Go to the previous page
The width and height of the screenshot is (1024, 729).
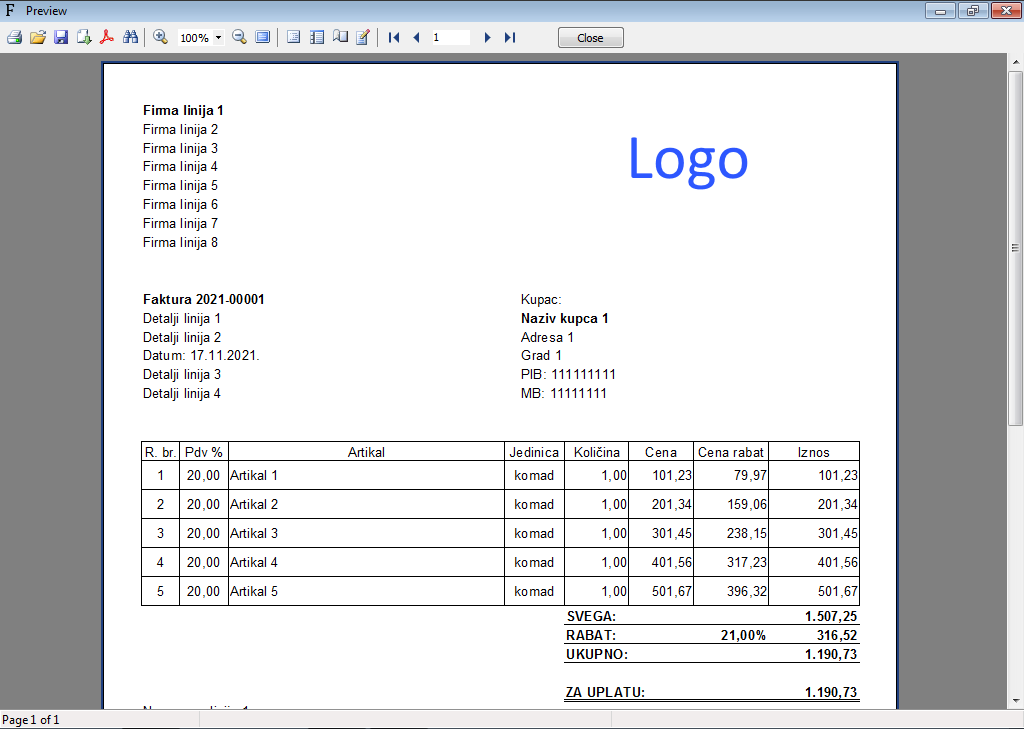point(416,37)
